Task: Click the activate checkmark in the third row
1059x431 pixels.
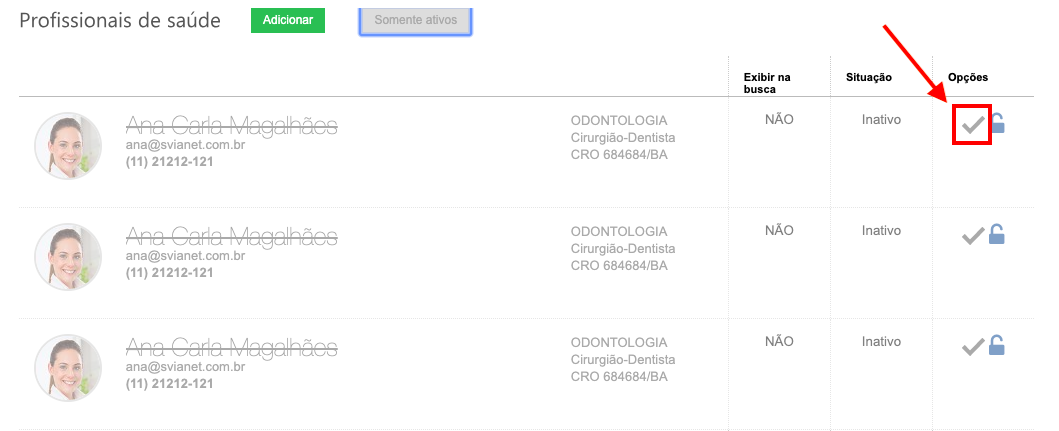Action: (972, 347)
